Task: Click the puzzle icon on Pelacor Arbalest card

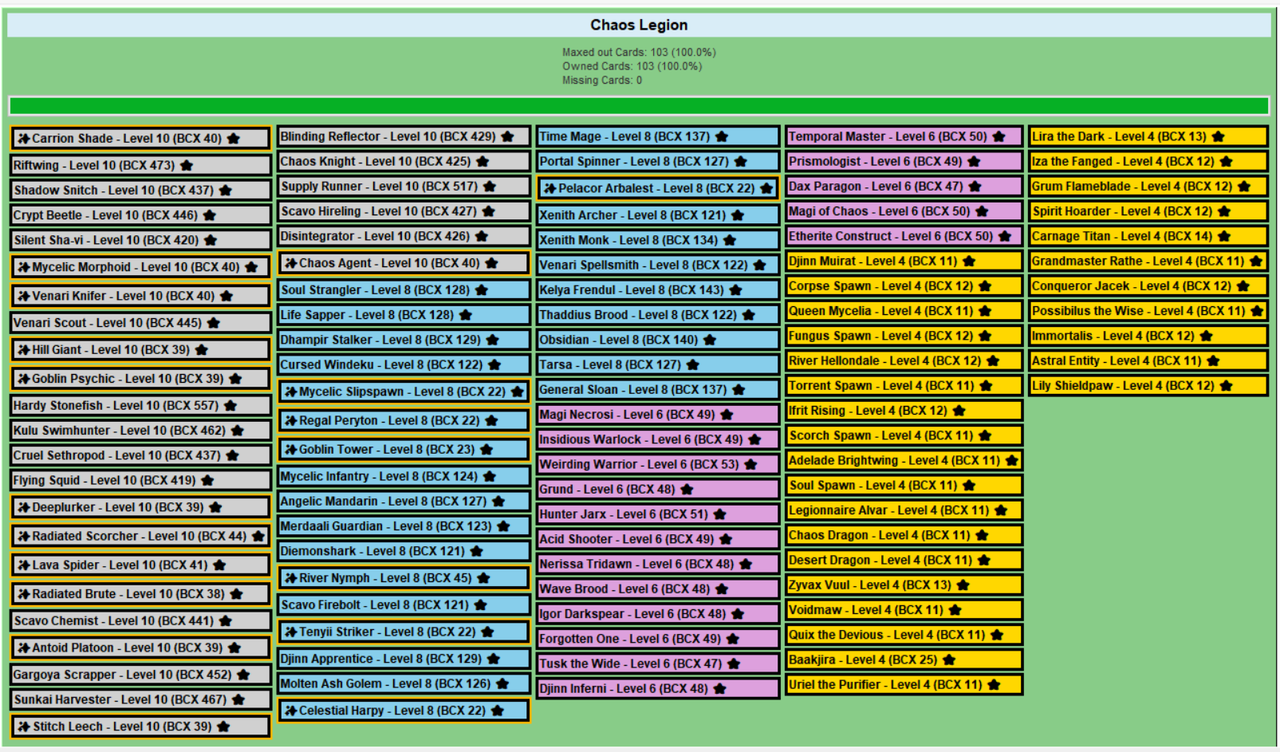Action: click(x=550, y=188)
